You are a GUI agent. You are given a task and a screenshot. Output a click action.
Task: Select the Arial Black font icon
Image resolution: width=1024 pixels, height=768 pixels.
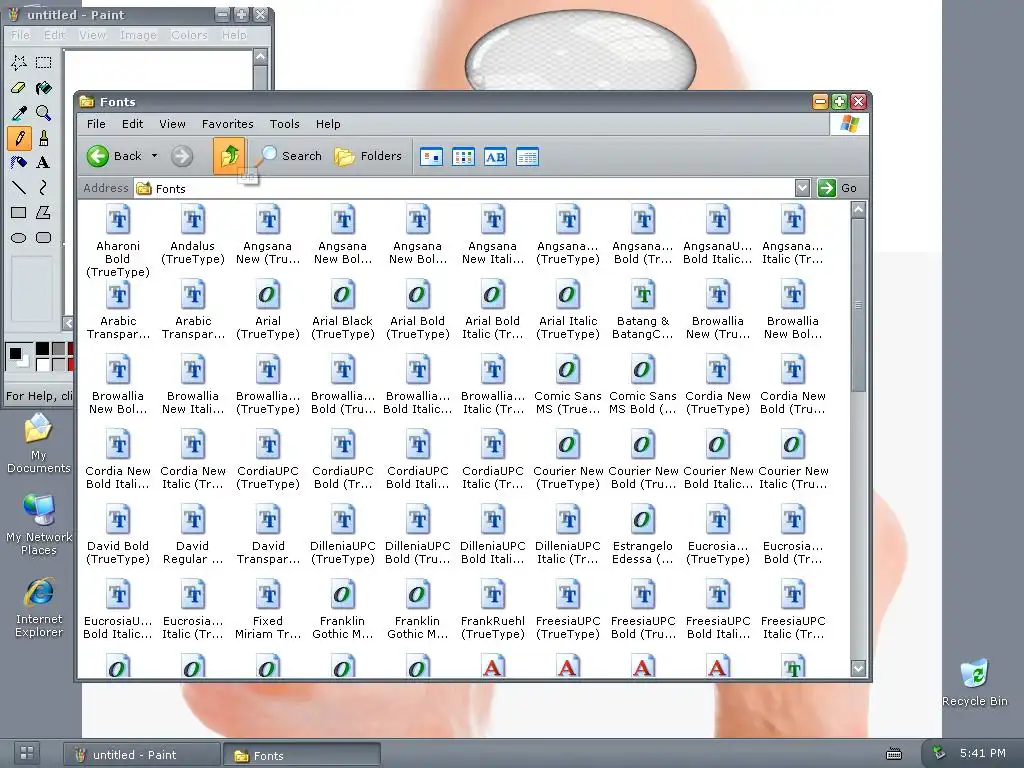coord(343,295)
